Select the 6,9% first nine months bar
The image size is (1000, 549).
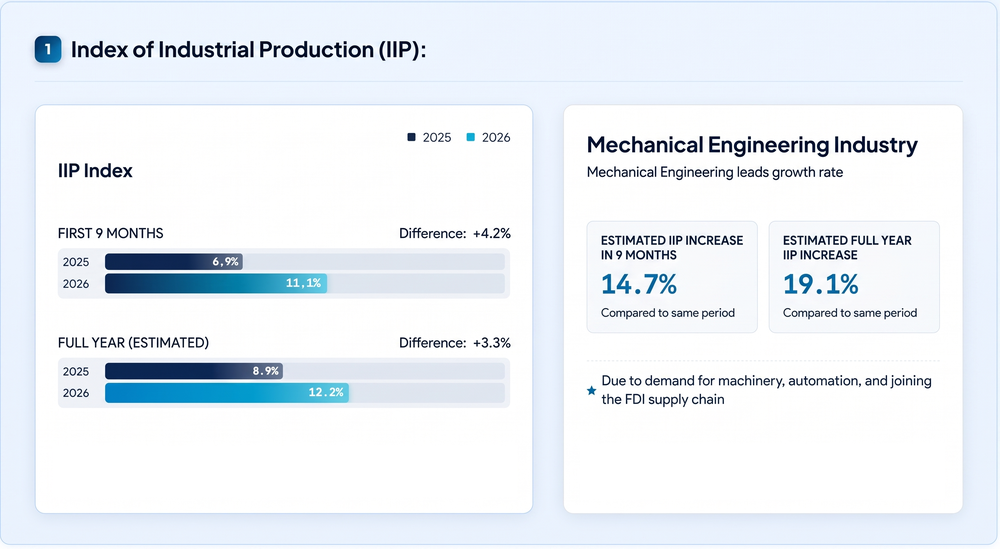point(173,261)
